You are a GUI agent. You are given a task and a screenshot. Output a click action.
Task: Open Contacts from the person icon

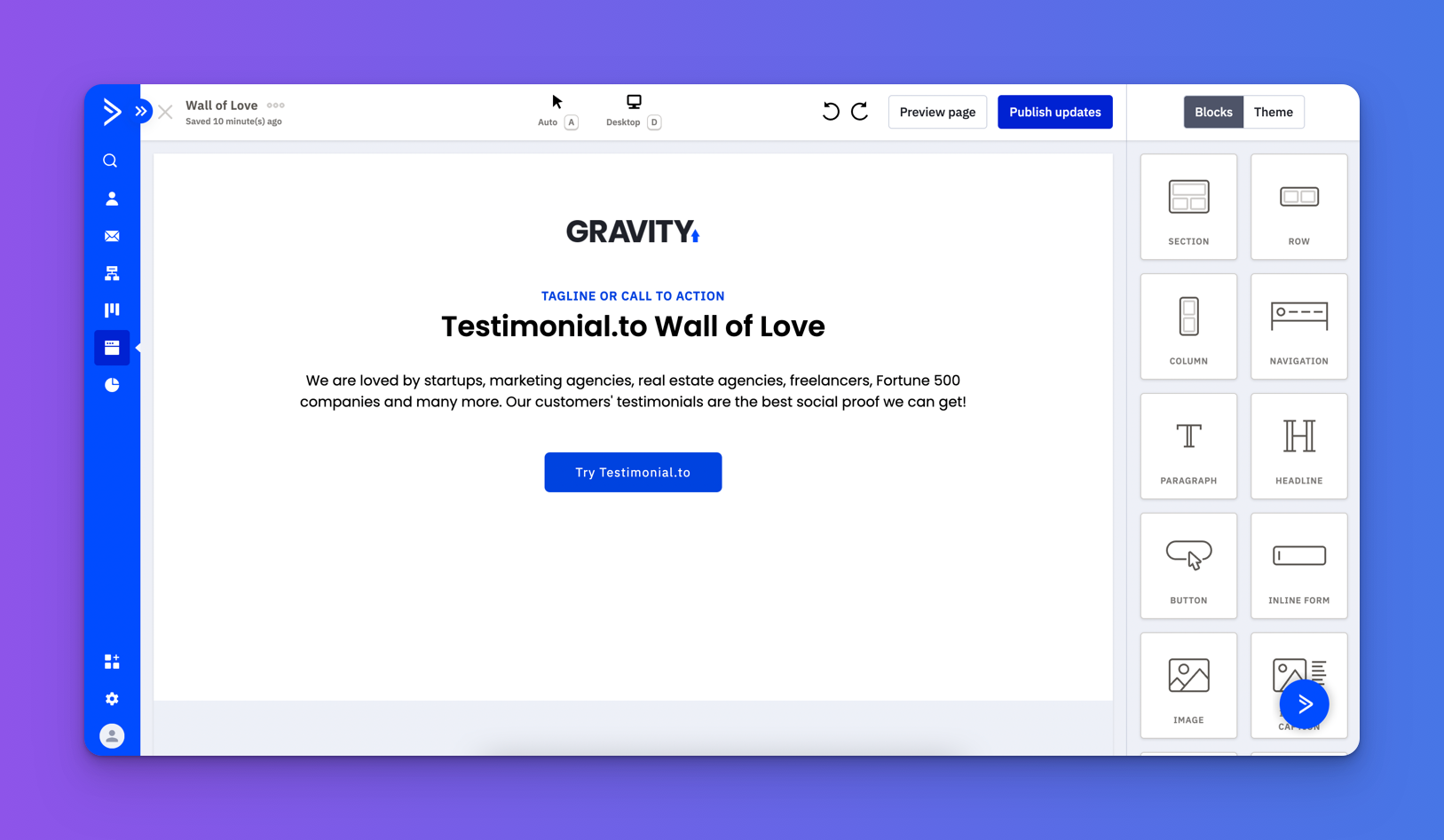pos(112,199)
